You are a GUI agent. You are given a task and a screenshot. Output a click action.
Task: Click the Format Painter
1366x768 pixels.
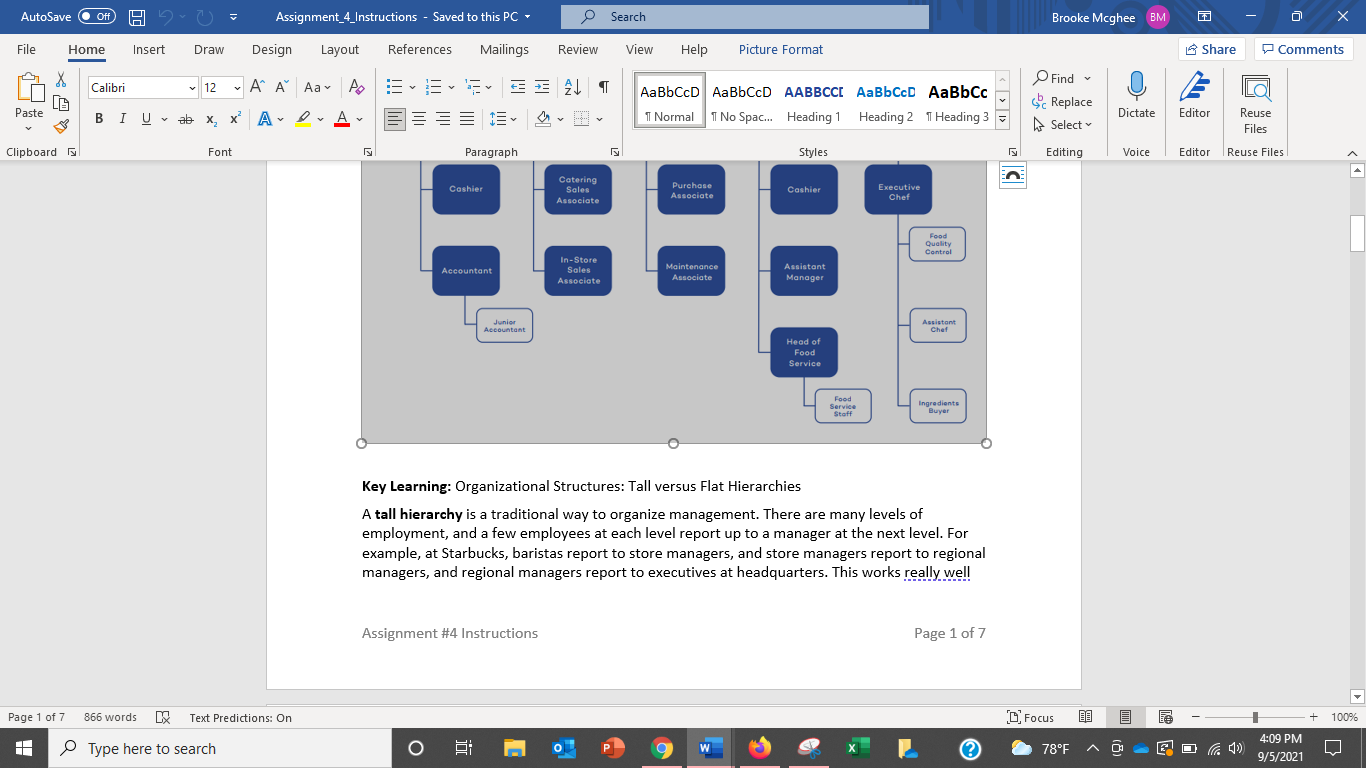[x=60, y=126]
